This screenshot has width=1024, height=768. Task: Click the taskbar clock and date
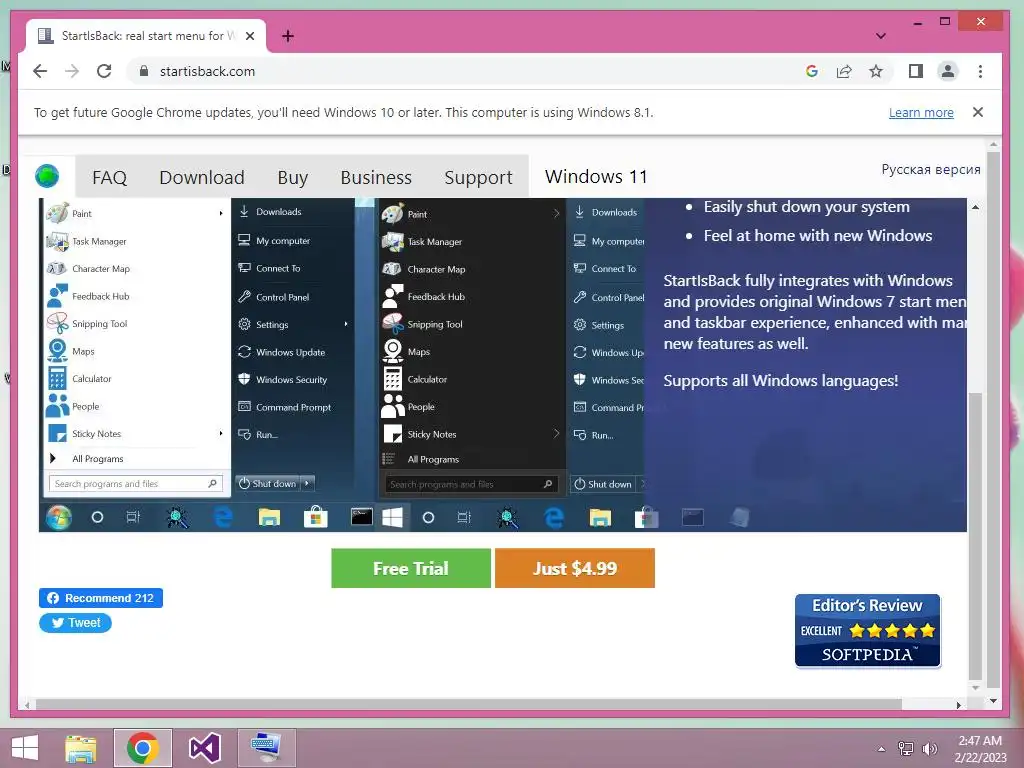tap(980, 749)
